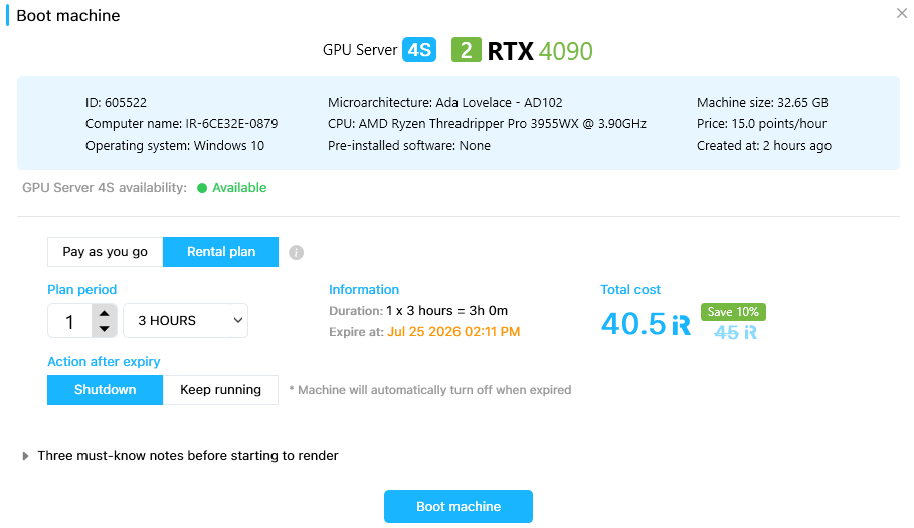Image resolution: width=914 pixels, height=528 pixels.
Task: Click the Information heading
Action: pyautogui.click(x=364, y=290)
